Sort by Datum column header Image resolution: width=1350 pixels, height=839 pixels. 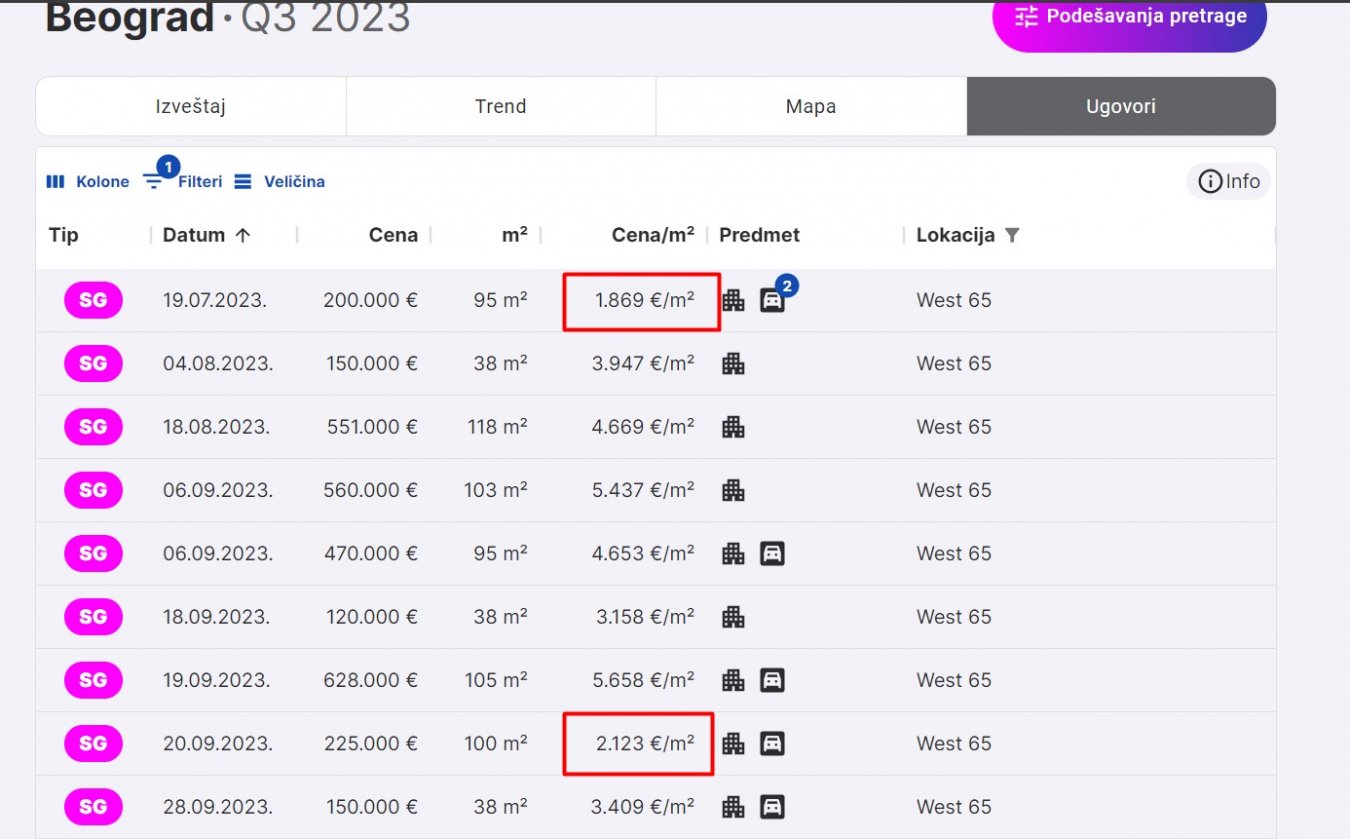click(194, 235)
